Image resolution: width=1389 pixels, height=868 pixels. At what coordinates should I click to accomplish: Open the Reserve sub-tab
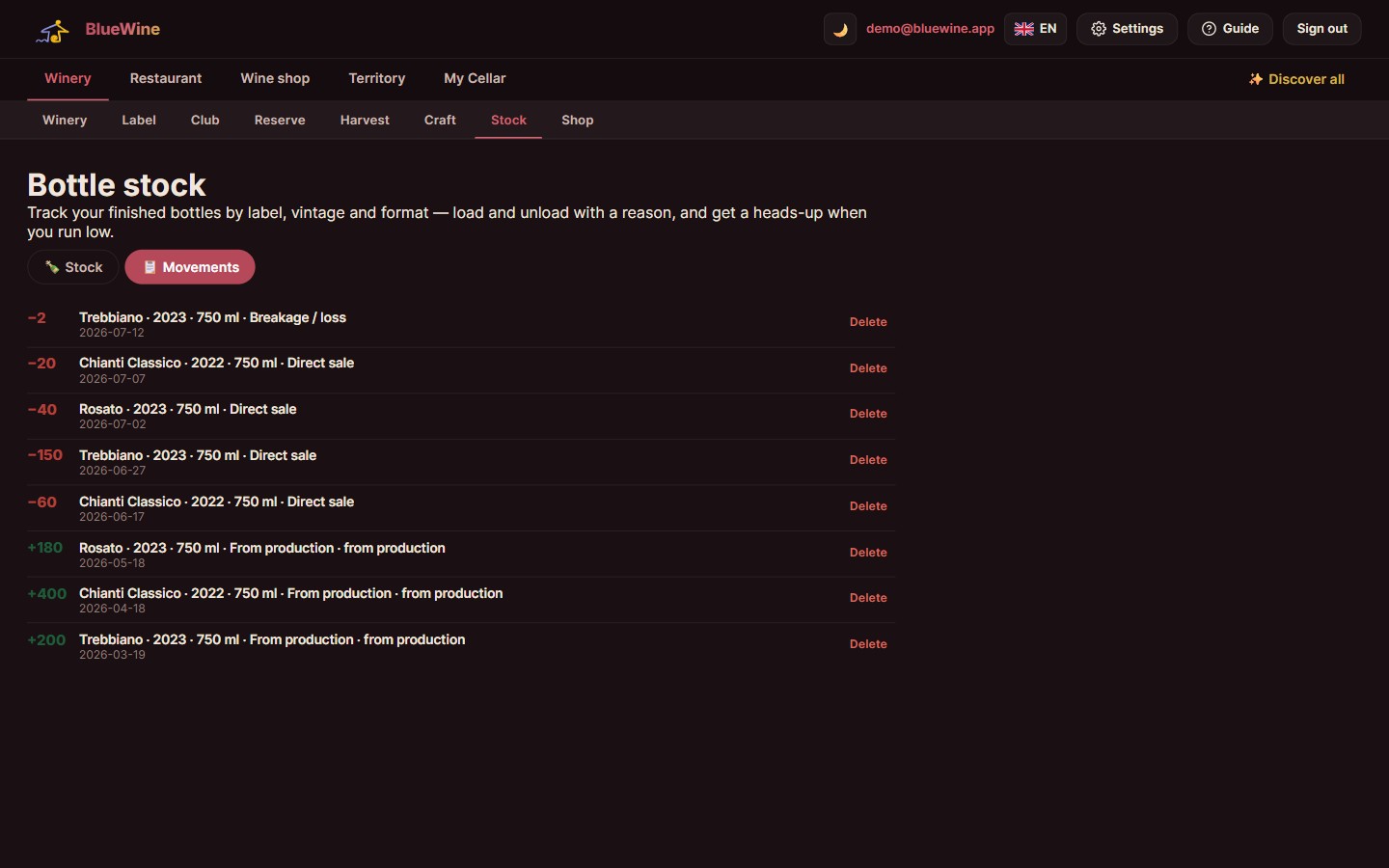click(280, 120)
